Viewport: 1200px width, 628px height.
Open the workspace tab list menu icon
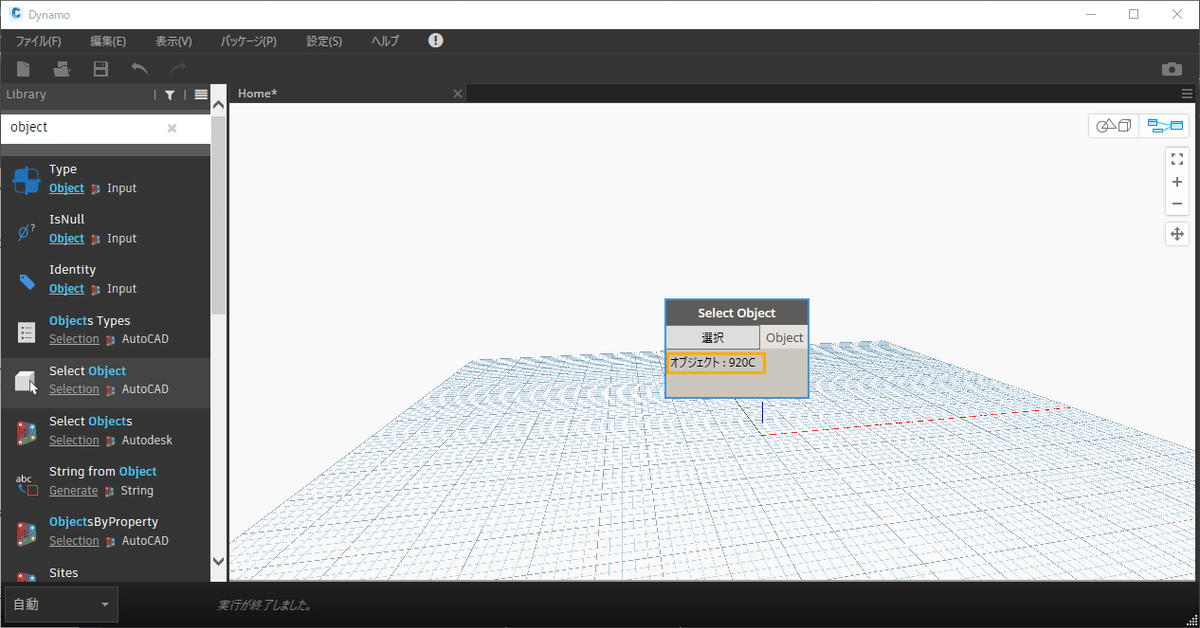pos(1187,93)
